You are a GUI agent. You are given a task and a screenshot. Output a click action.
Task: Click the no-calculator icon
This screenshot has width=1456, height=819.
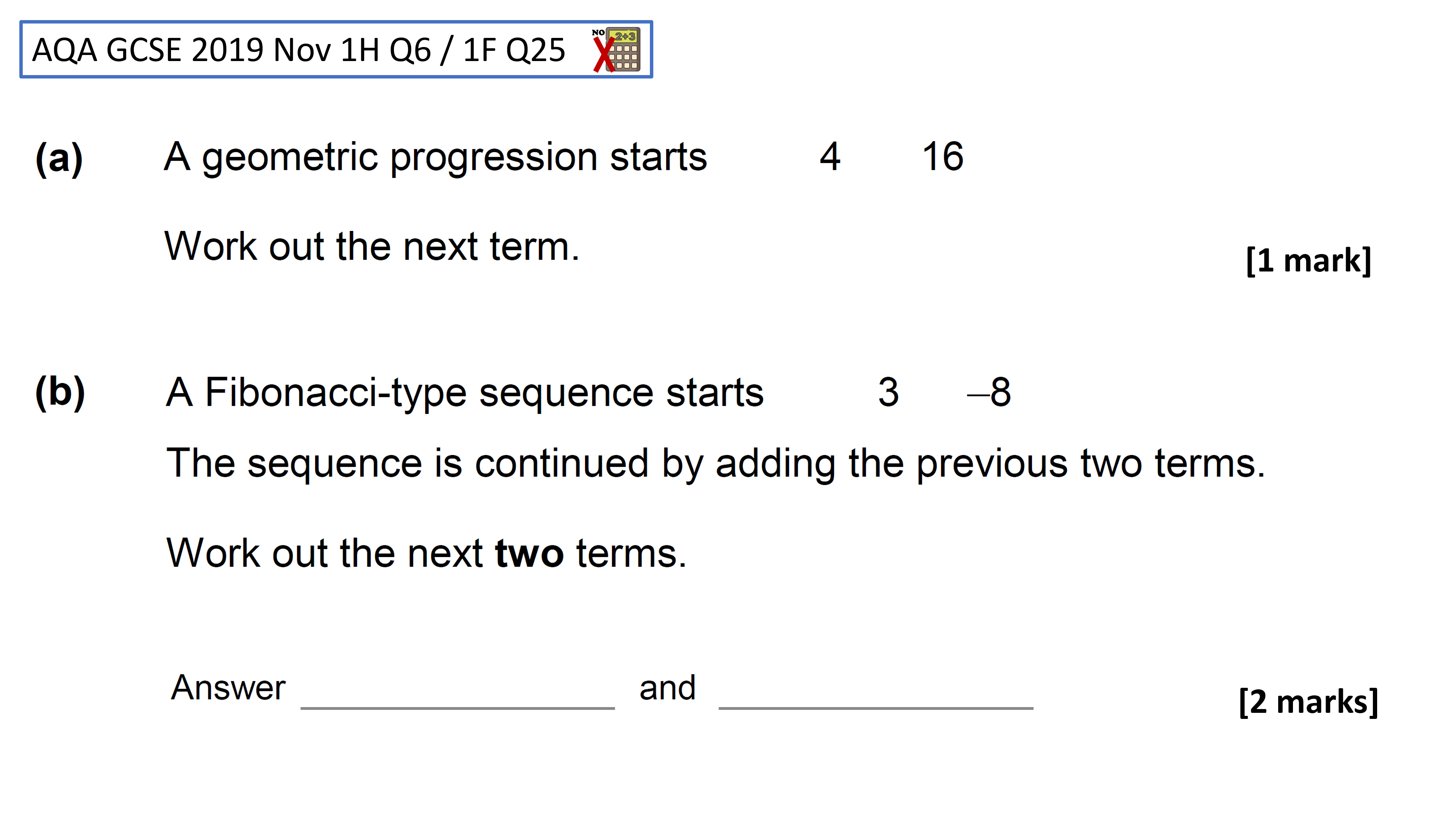(x=617, y=50)
